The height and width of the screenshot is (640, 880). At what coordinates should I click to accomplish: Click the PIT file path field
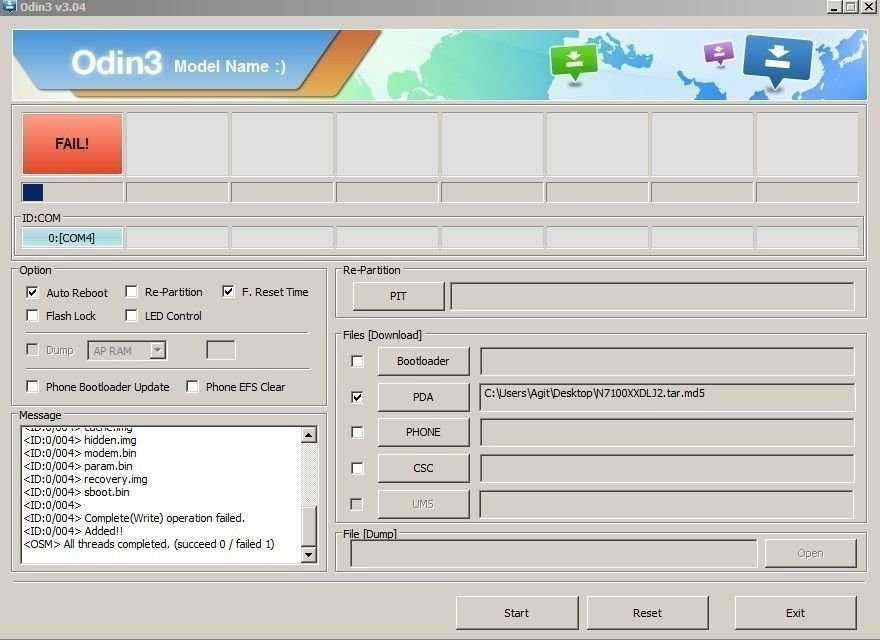click(x=652, y=296)
